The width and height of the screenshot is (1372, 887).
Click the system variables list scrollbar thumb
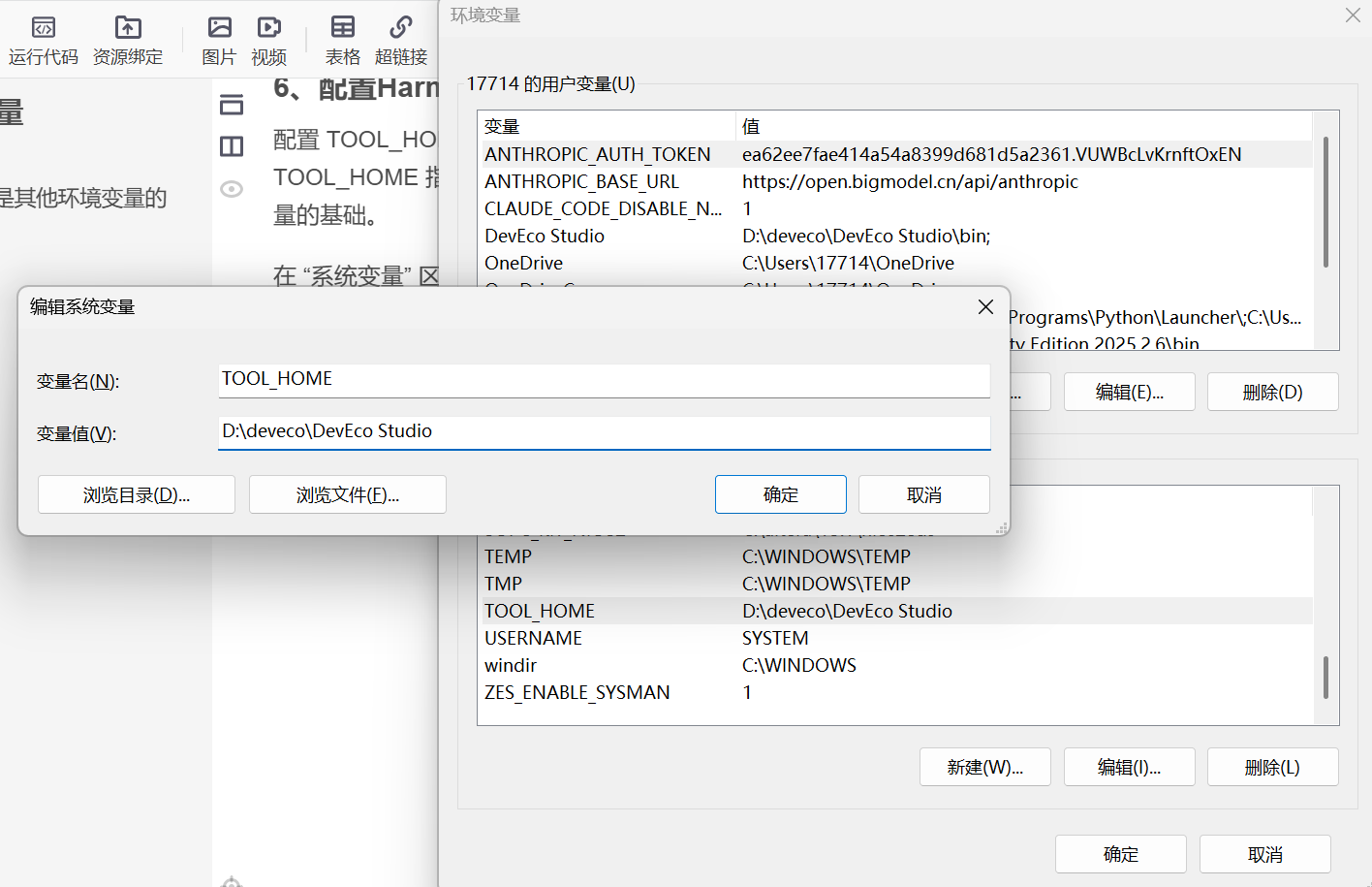(1325, 677)
